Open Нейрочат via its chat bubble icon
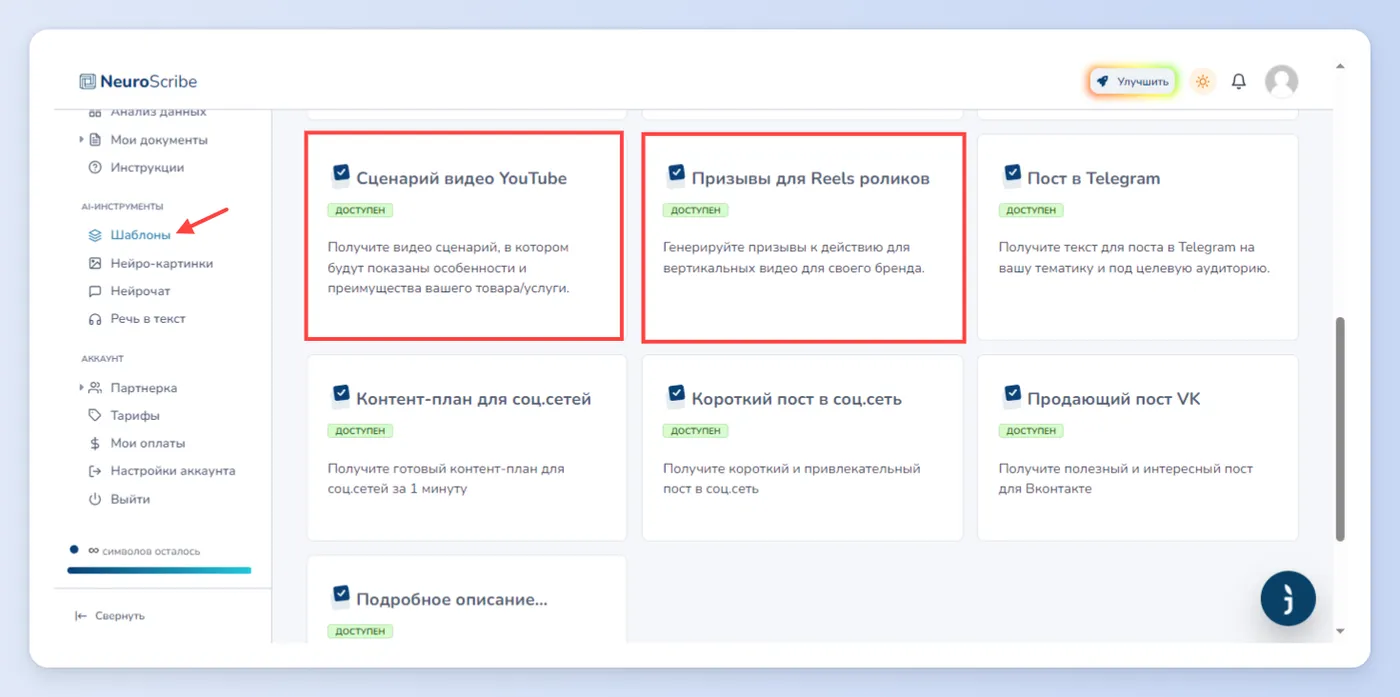Screen dimensions: 1400x697 [95, 291]
